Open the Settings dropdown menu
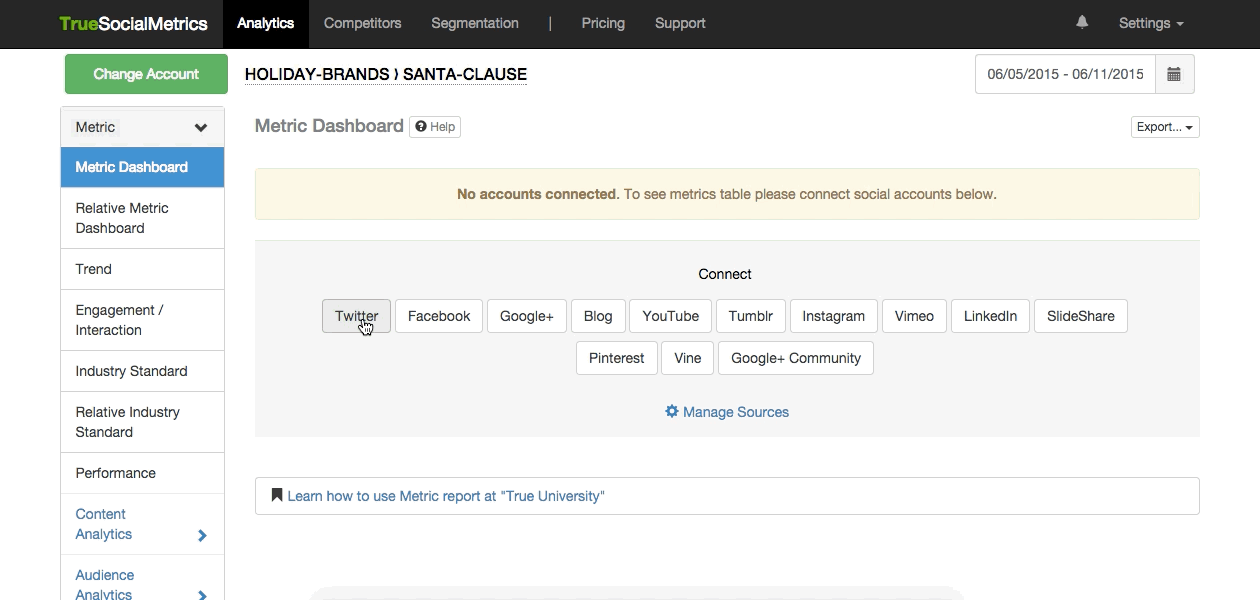This screenshot has width=1260, height=600. tap(1150, 23)
